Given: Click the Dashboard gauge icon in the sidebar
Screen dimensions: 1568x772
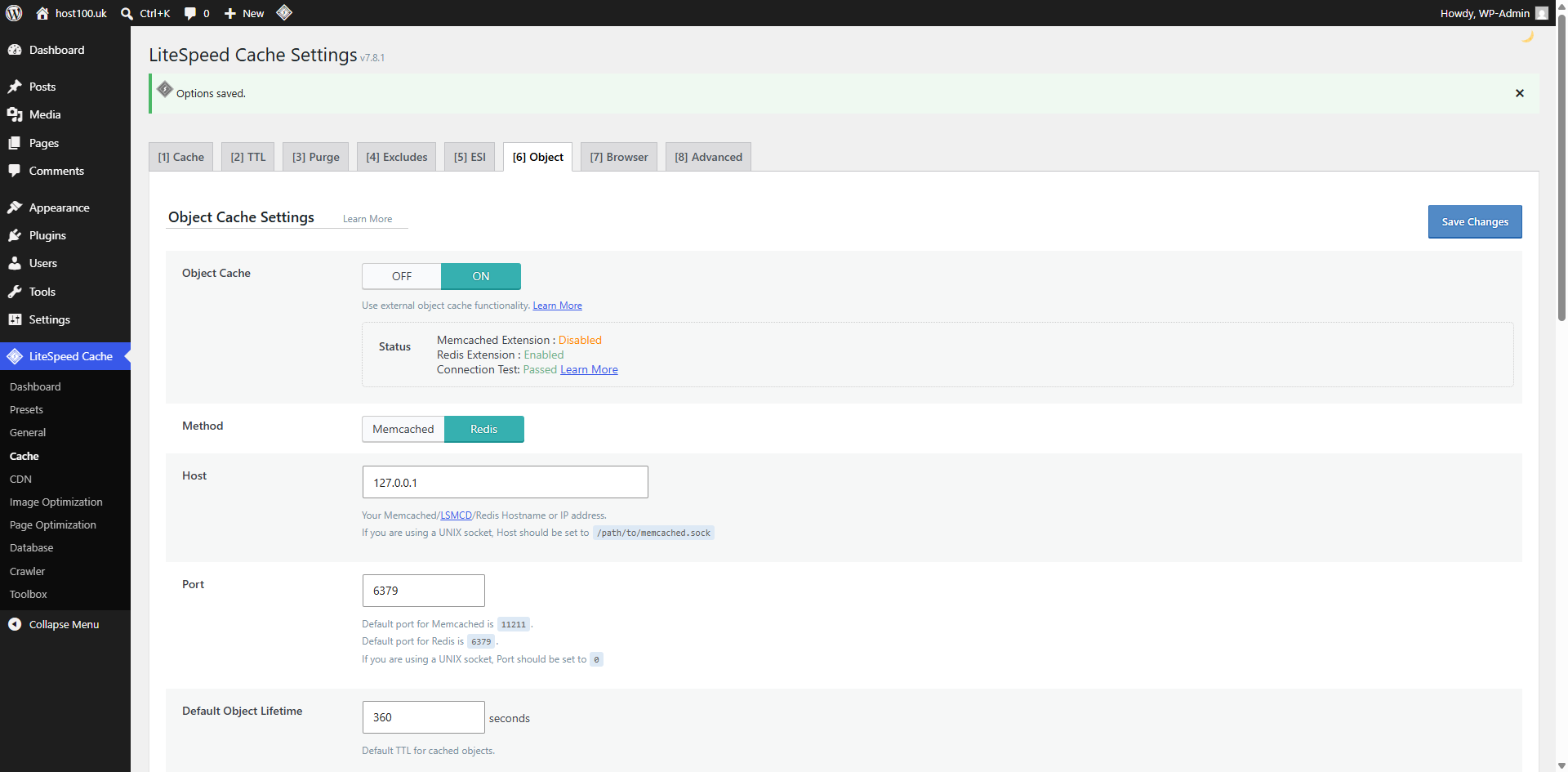Looking at the screenshot, I should click(15, 50).
